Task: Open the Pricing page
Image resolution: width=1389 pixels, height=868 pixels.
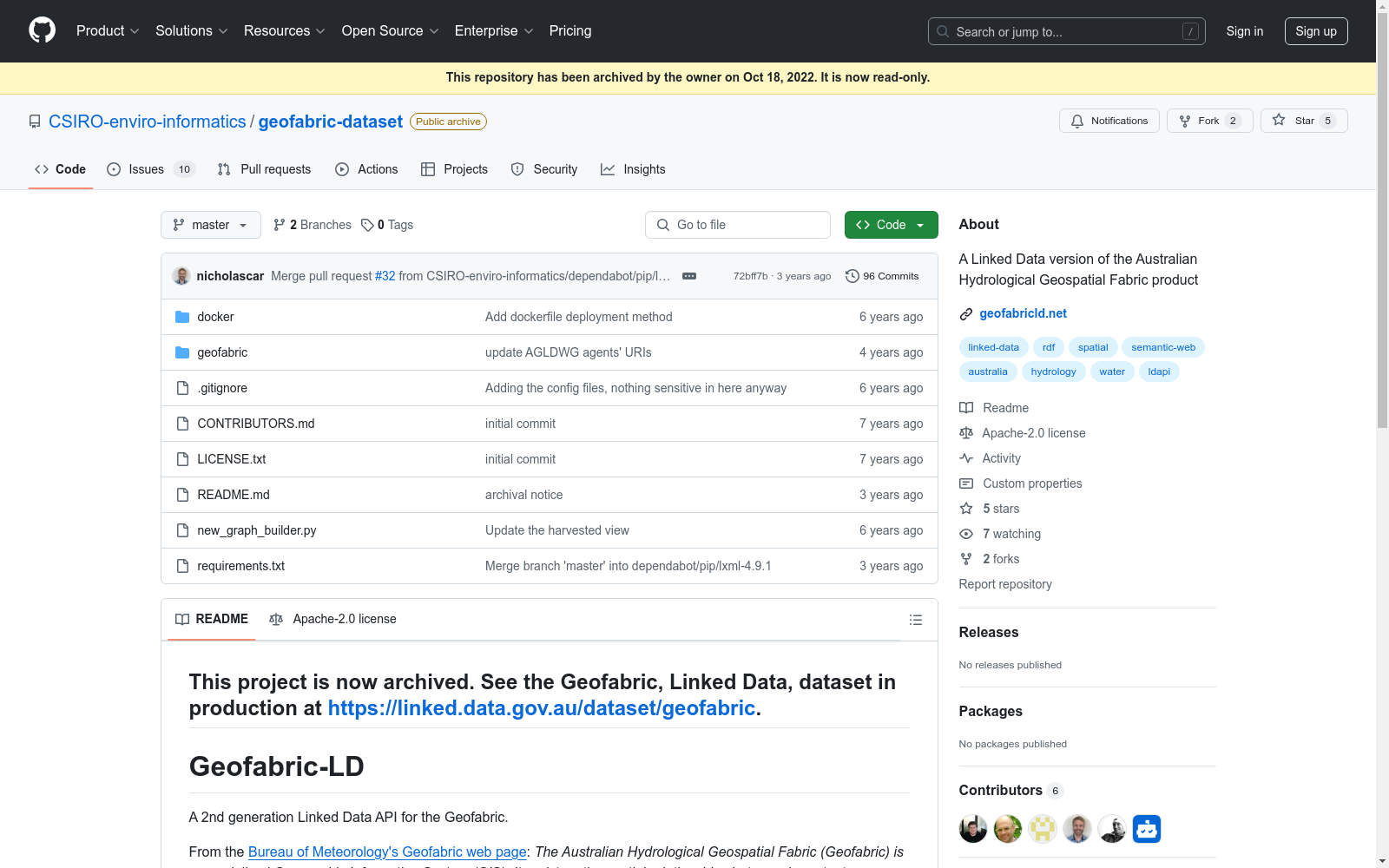Action: point(570,30)
